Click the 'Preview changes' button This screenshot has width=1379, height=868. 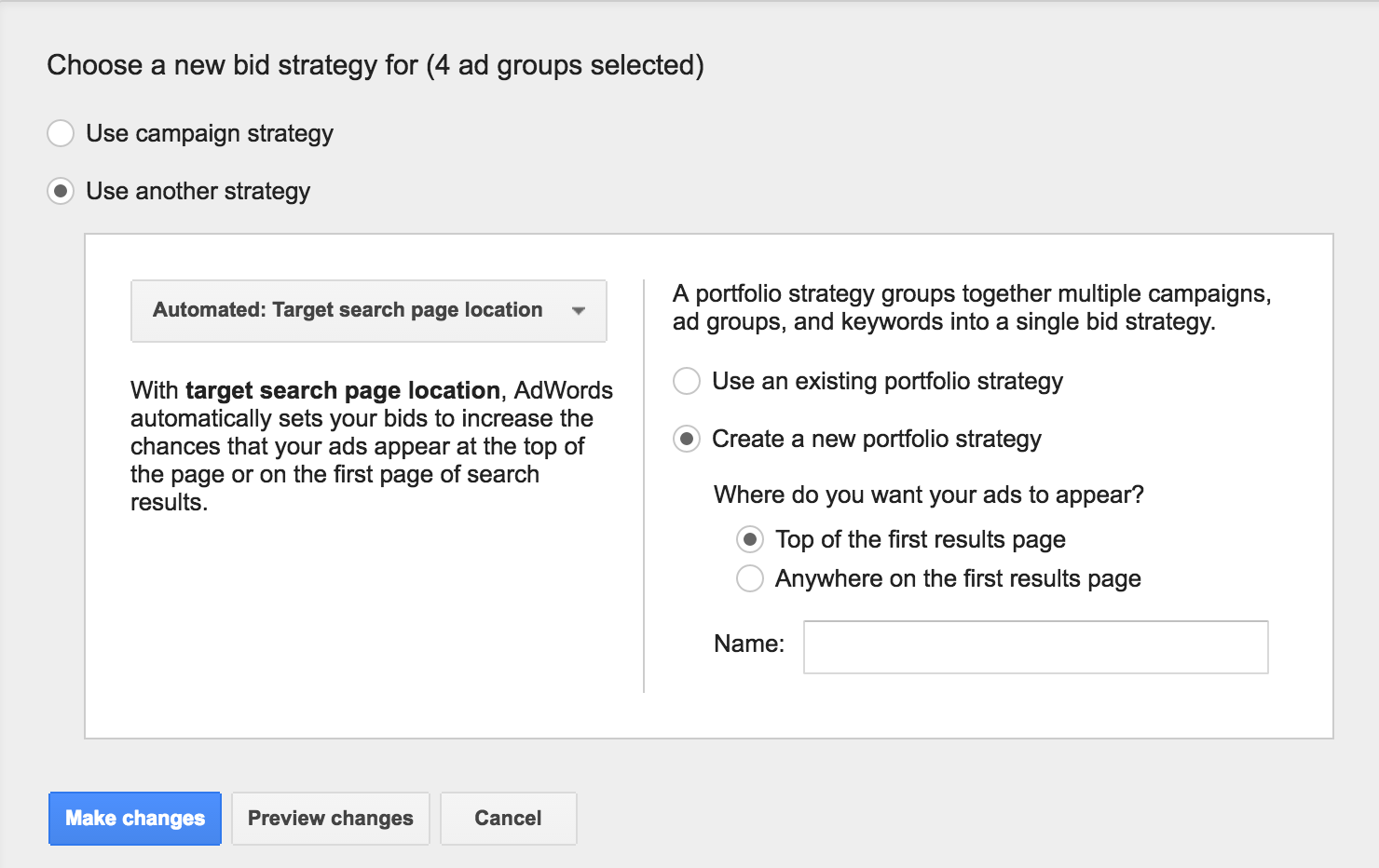click(330, 819)
